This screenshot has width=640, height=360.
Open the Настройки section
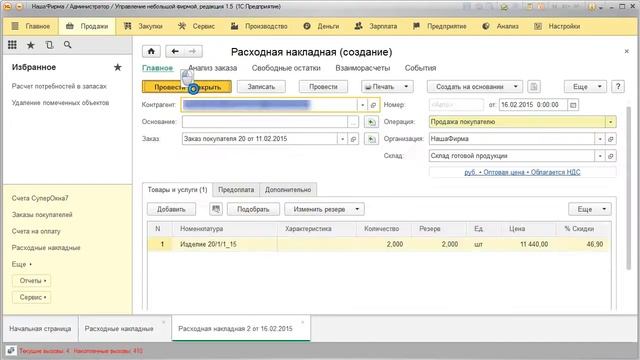[x=557, y=26]
